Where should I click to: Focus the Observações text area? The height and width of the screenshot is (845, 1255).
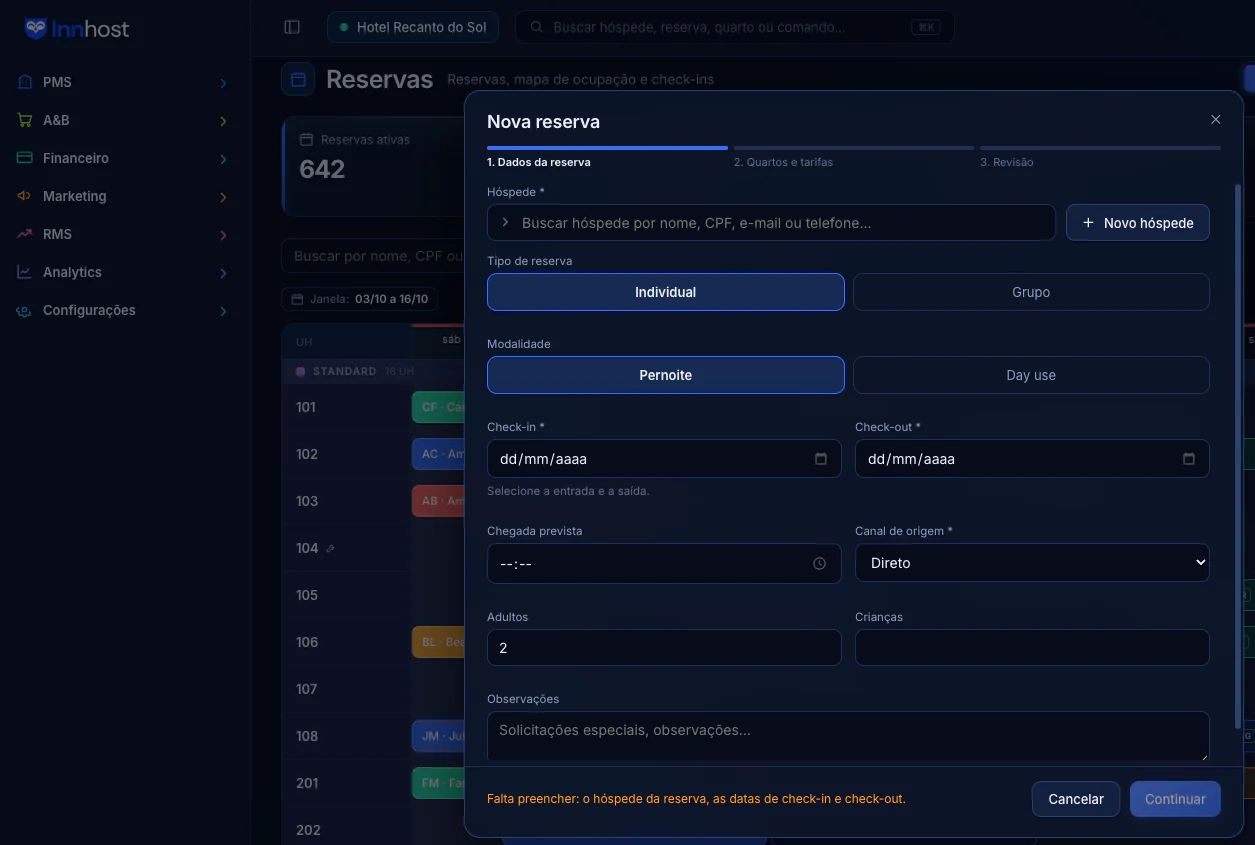pyautogui.click(x=848, y=737)
